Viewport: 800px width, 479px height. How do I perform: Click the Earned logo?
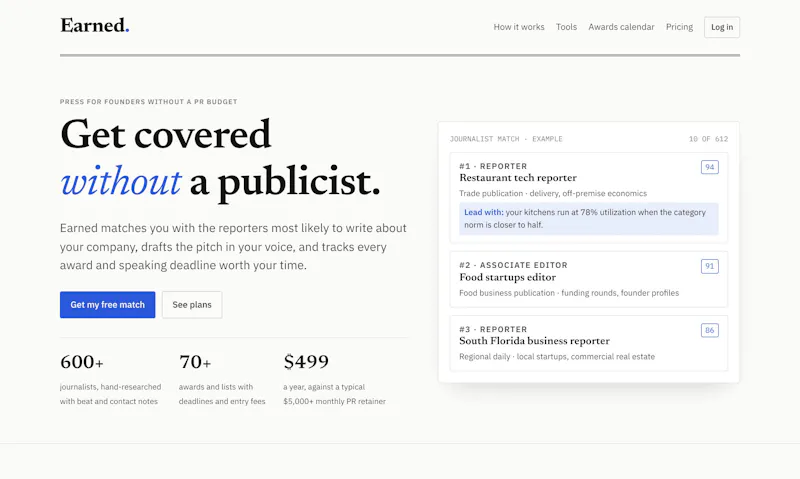tap(94, 26)
